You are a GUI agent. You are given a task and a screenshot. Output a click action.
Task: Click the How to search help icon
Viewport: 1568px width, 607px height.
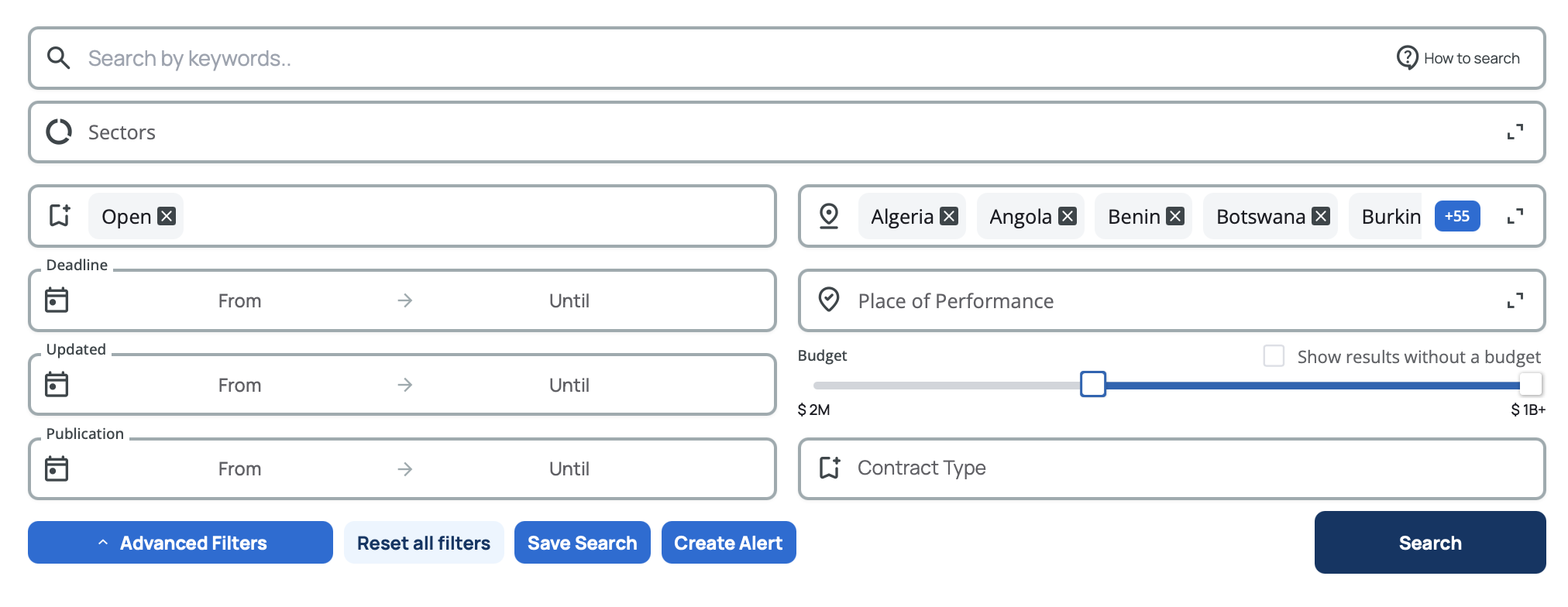click(1407, 58)
